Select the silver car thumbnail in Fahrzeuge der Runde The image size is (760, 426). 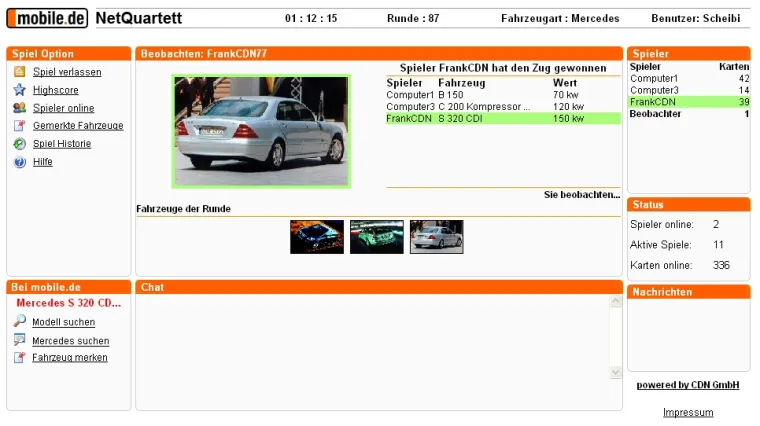(436, 237)
